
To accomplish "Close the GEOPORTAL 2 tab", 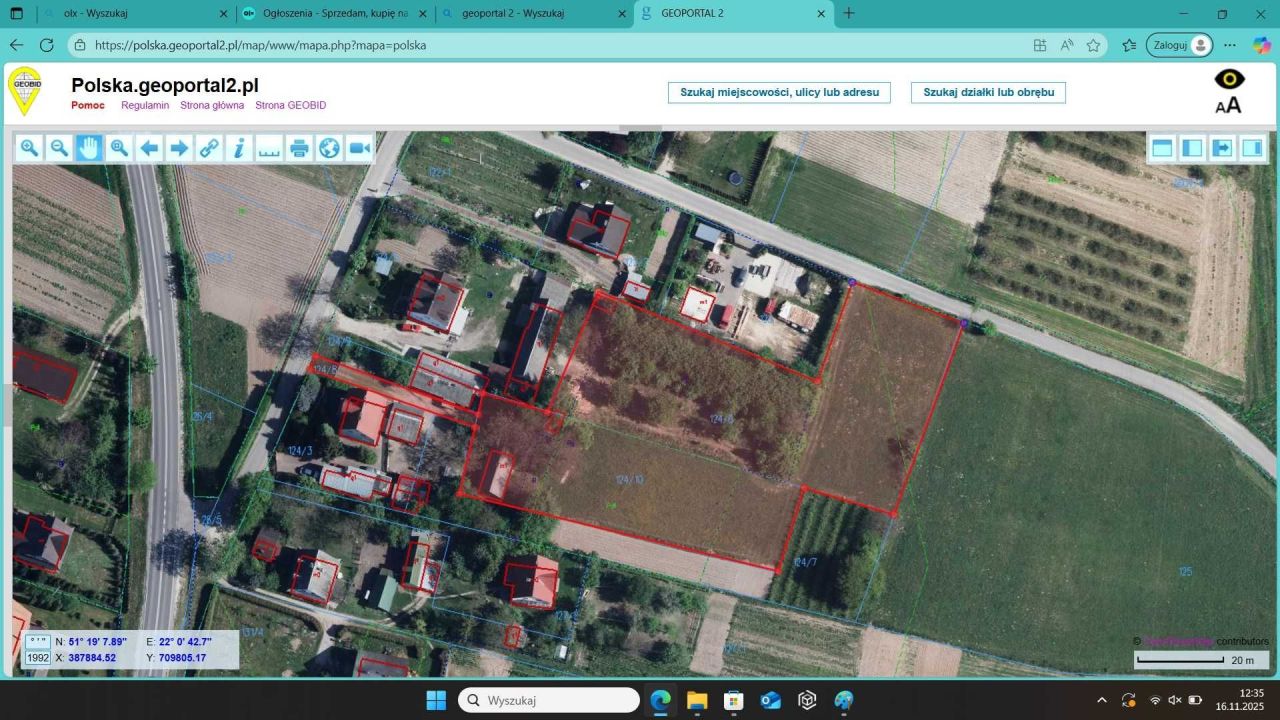I will pos(822,14).
